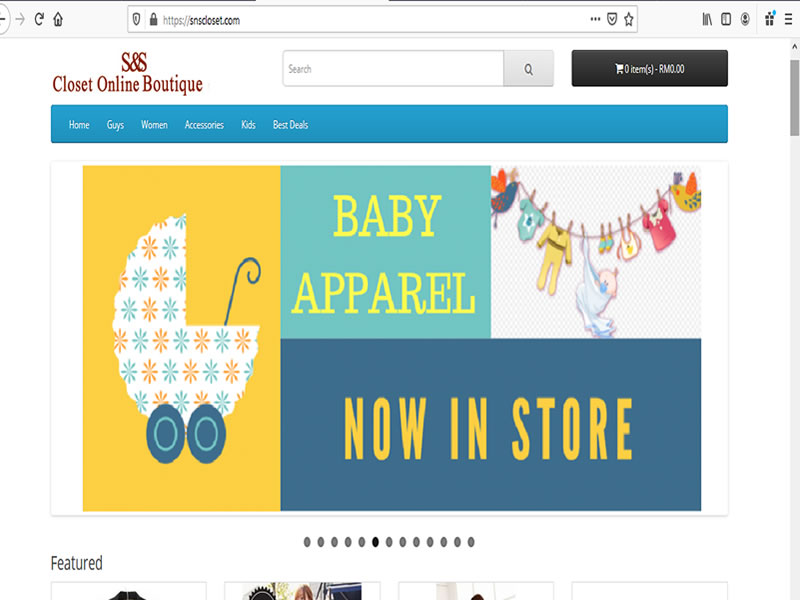Click the forward navigation arrow

coord(20,19)
